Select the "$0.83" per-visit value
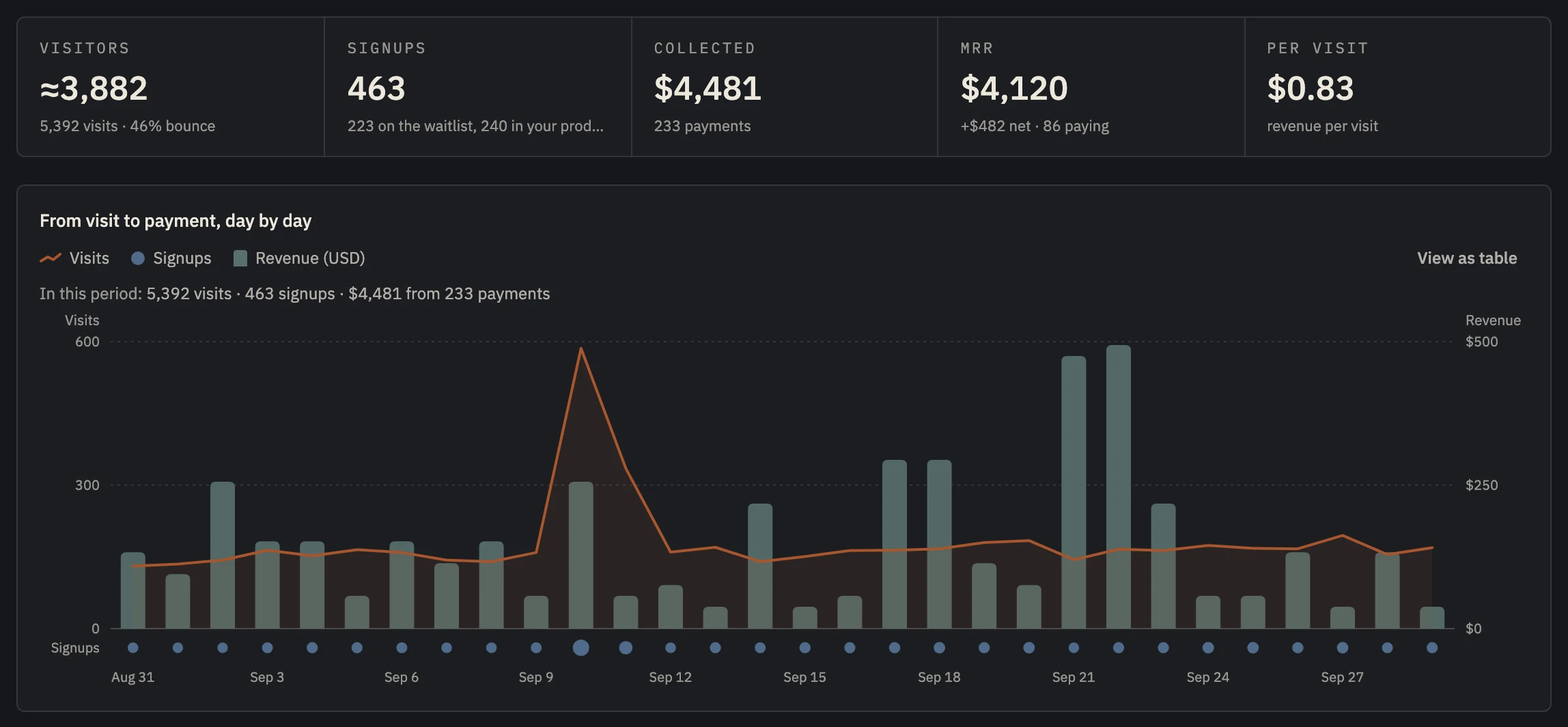 (1311, 88)
